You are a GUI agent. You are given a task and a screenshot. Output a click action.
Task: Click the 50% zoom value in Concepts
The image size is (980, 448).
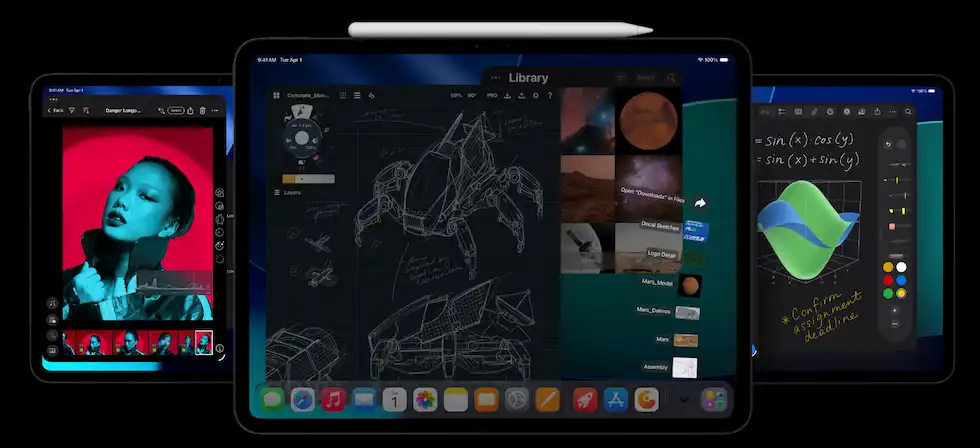coord(456,96)
